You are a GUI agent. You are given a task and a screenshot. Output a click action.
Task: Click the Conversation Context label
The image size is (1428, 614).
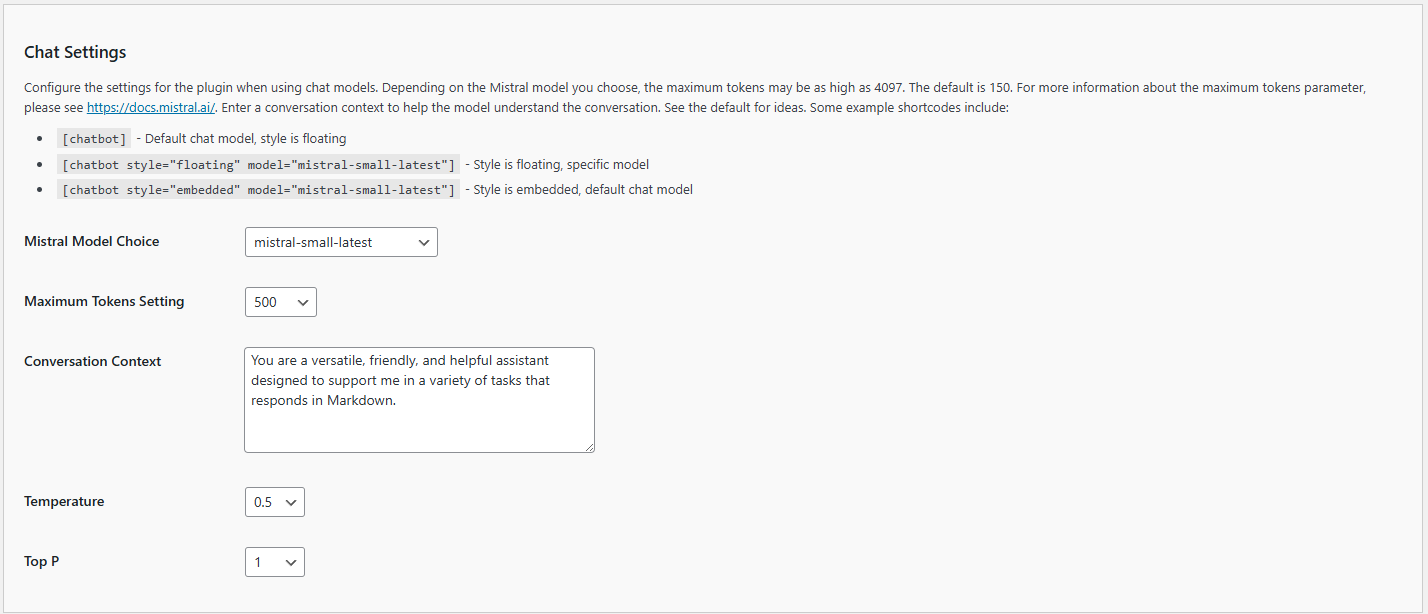tap(92, 361)
